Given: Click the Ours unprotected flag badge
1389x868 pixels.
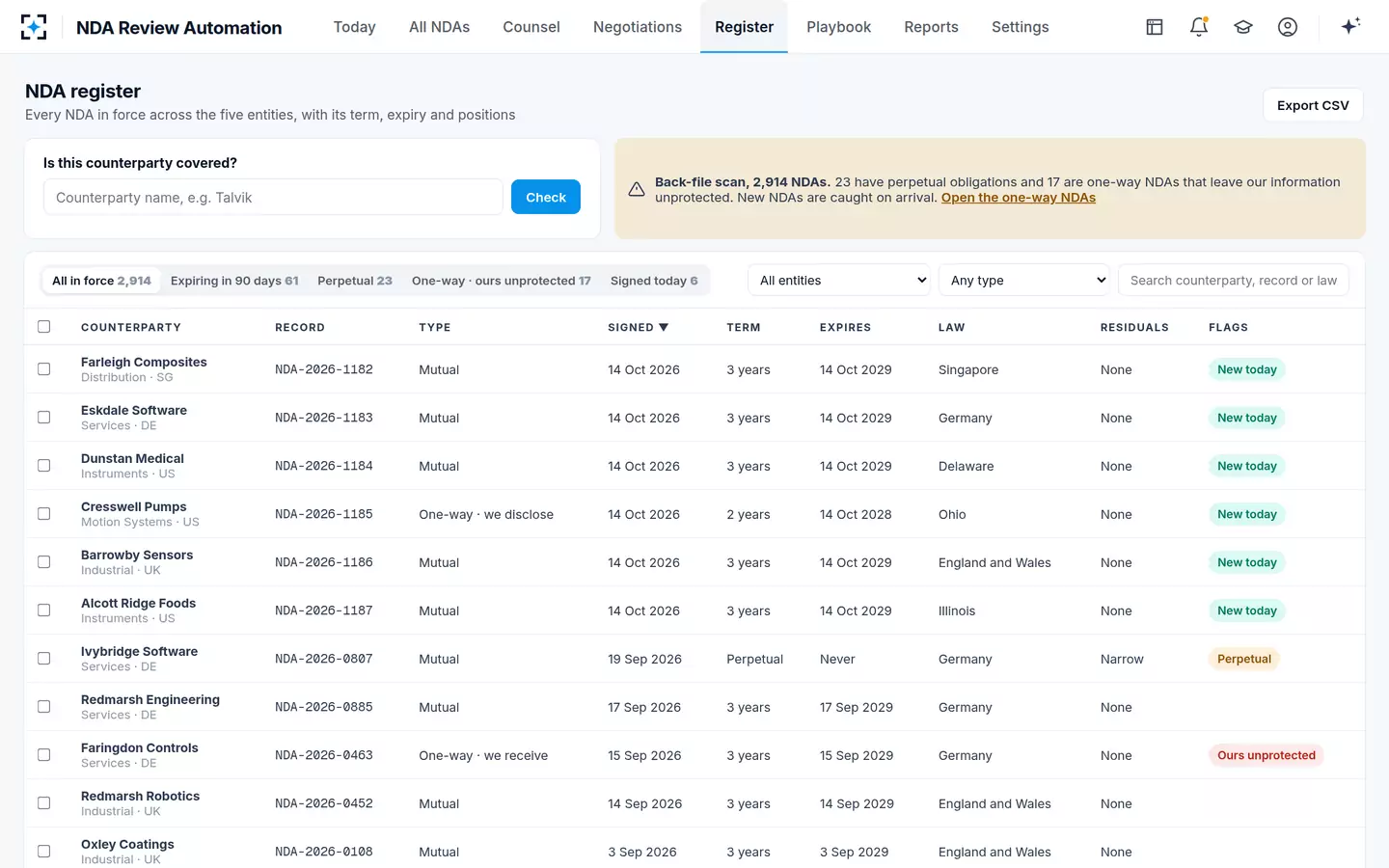Looking at the screenshot, I should click(x=1266, y=755).
